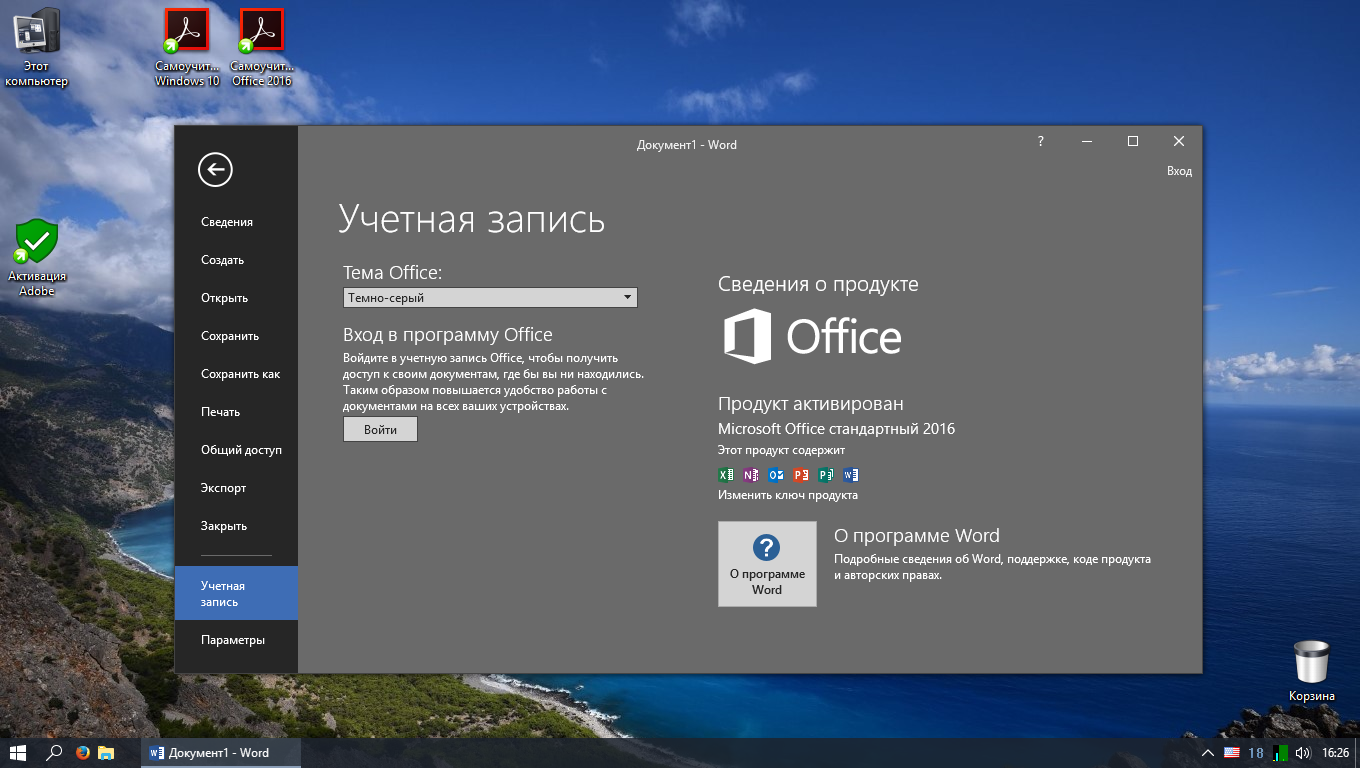The width and height of the screenshot is (1360, 768).
Task: Click the Office logo under product info
Action: point(812,336)
